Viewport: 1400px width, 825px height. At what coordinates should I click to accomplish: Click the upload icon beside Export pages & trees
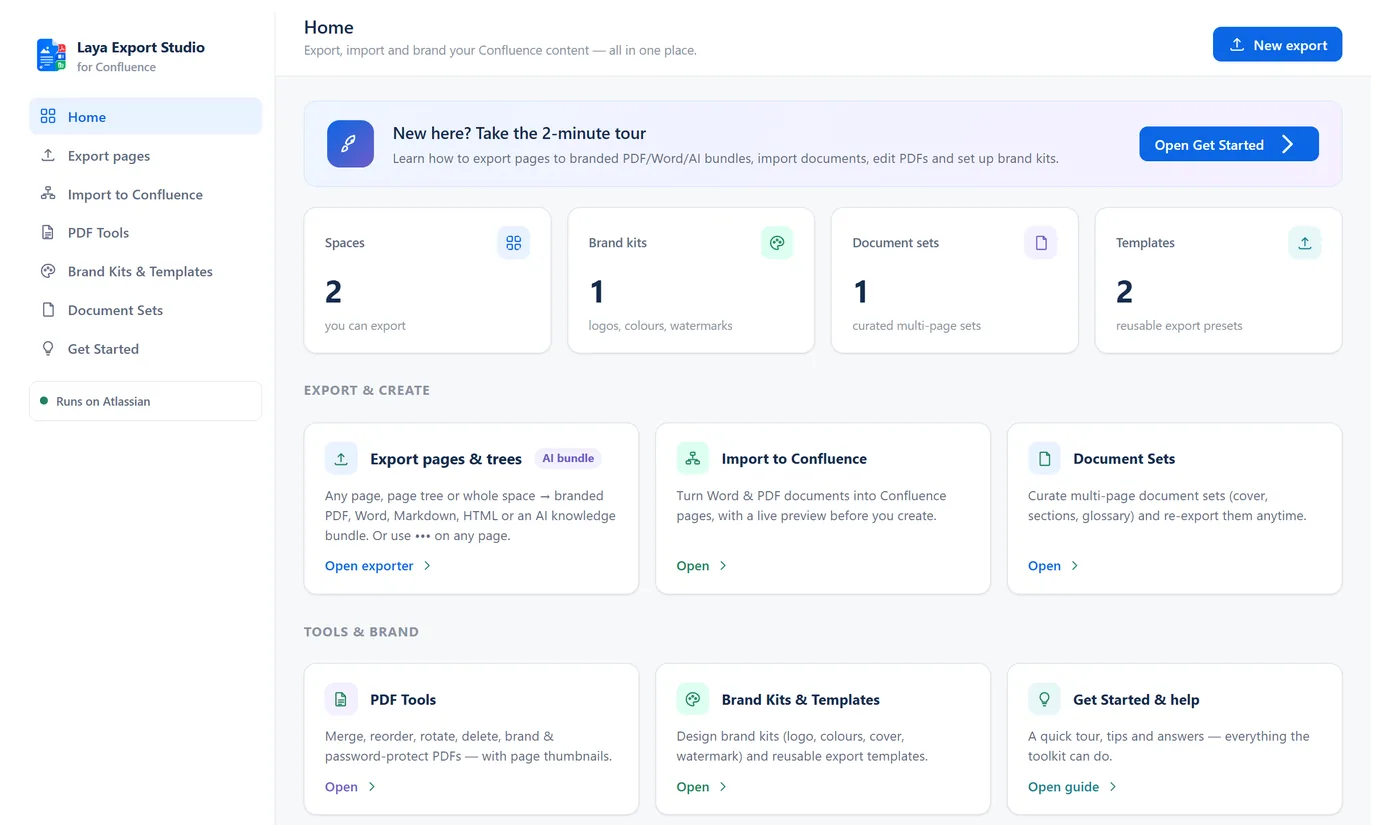(x=341, y=458)
